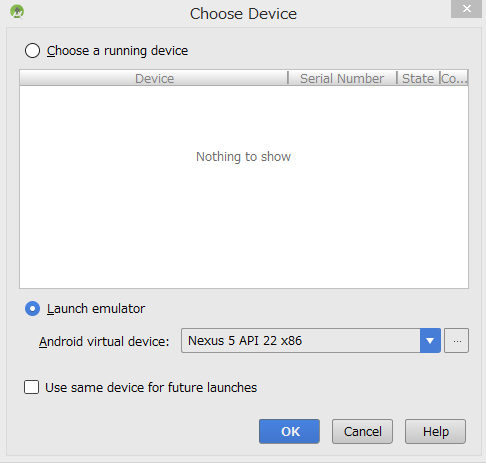Click the Choose Device title bar
The image size is (486, 463).
pos(243,14)
